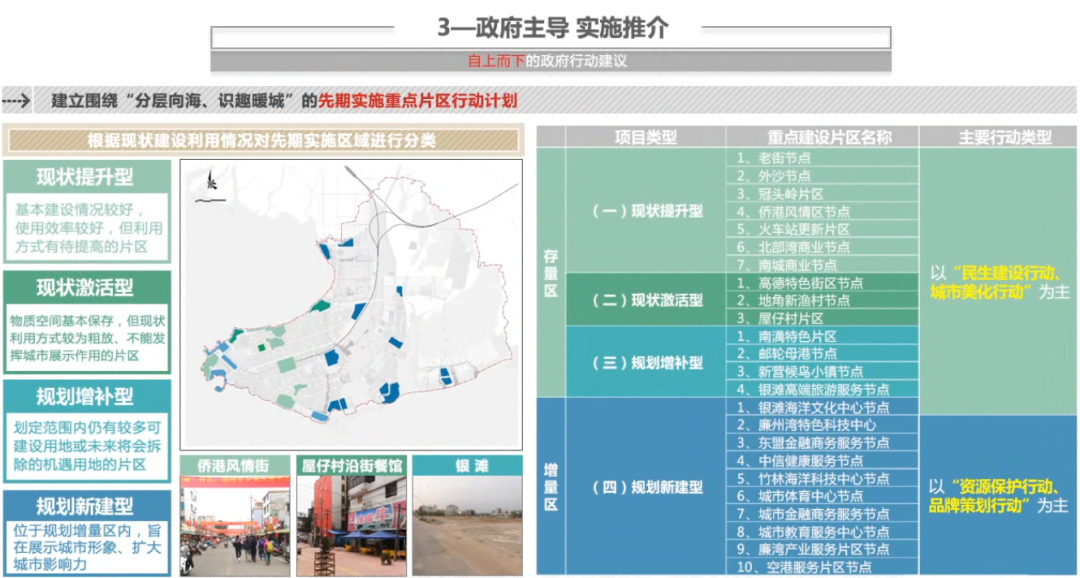
Task: Select the row 4、侨港风情区节点
Action: coord(822,211)
